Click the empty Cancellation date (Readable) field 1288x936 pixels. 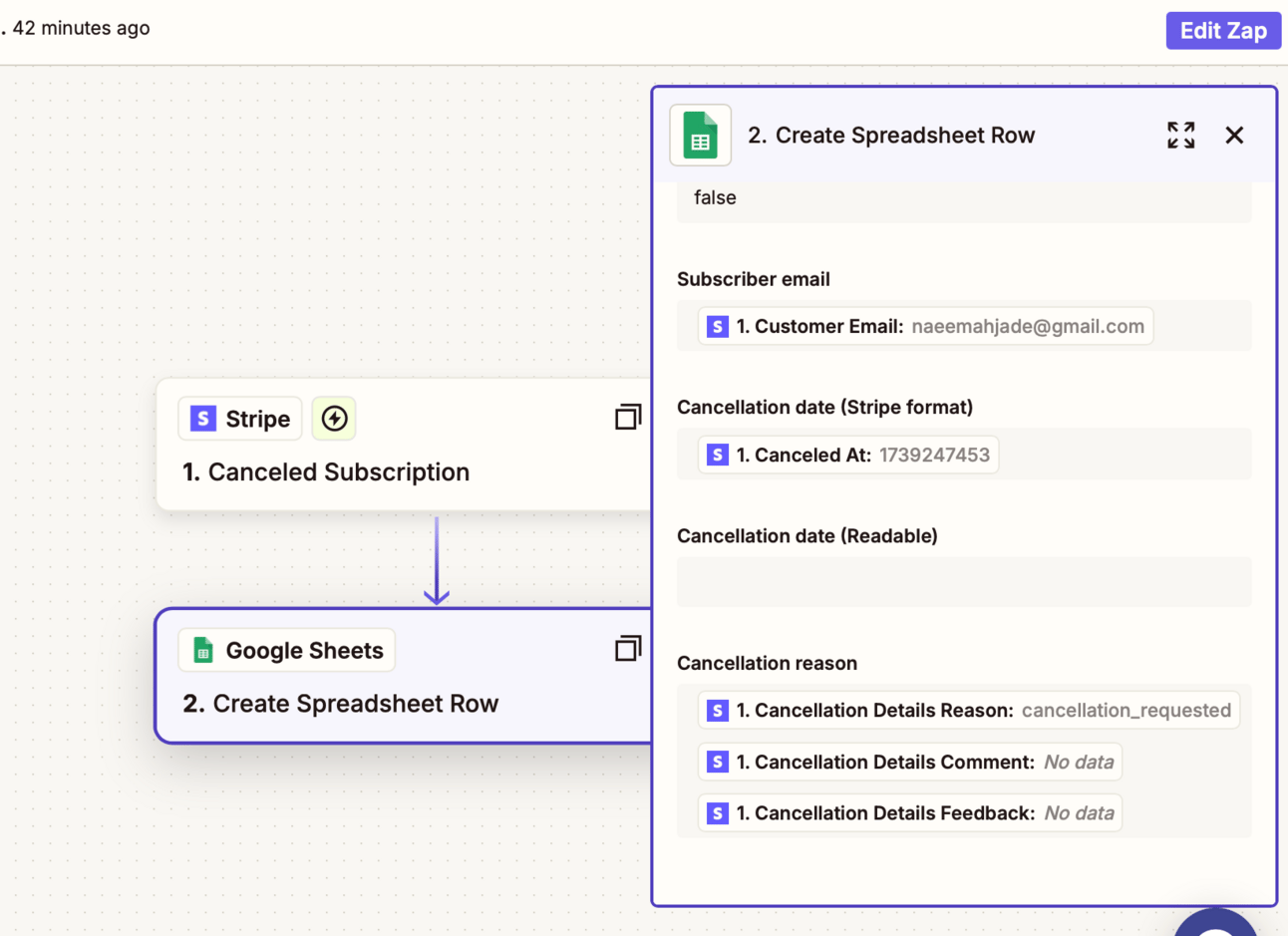click(x=964, y=582)
